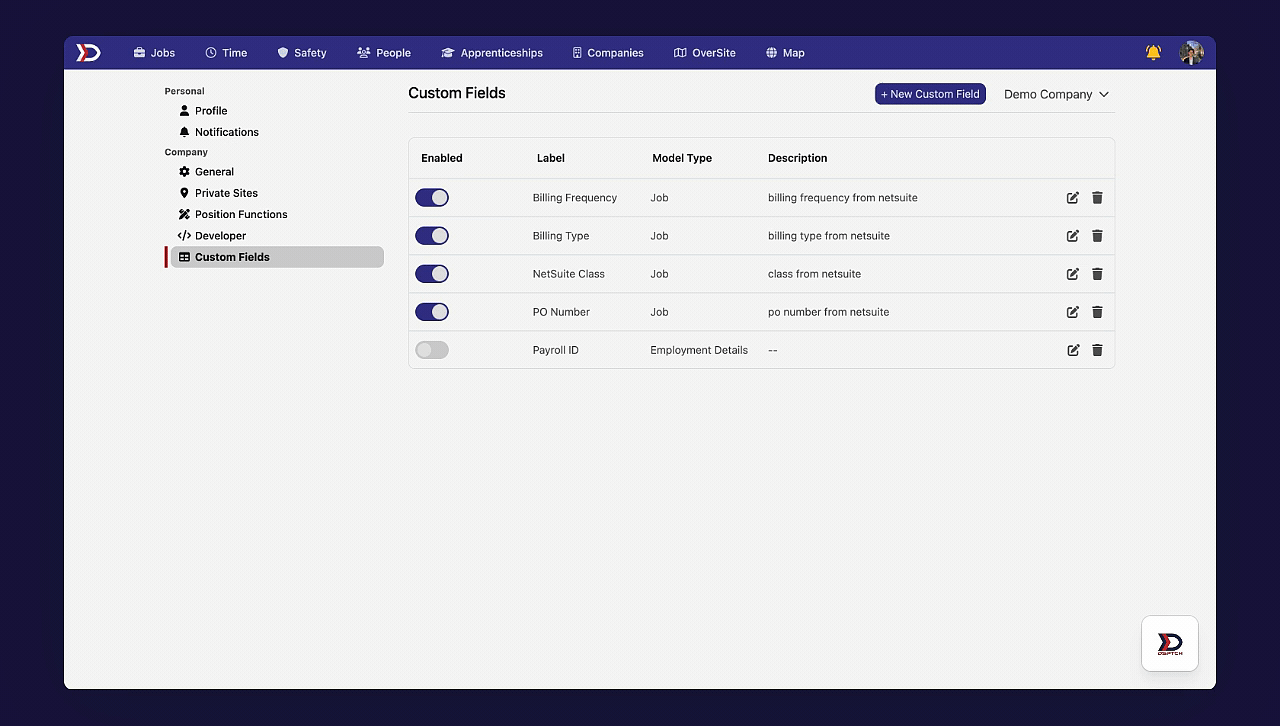Edit the Payroll ID custom field

[1073, 350]
